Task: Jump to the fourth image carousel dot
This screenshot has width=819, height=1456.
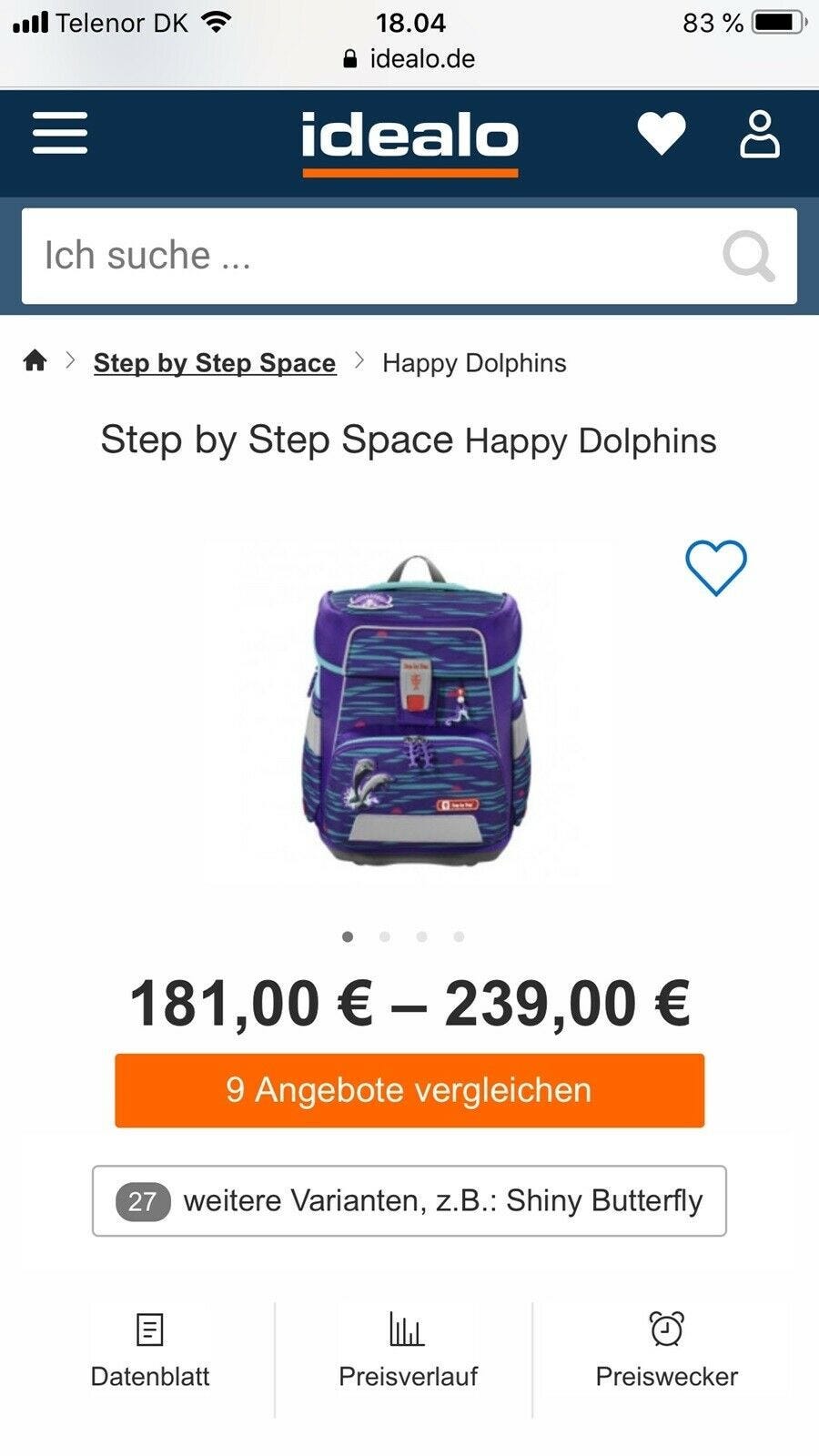Action: click(x=459, y=936)
